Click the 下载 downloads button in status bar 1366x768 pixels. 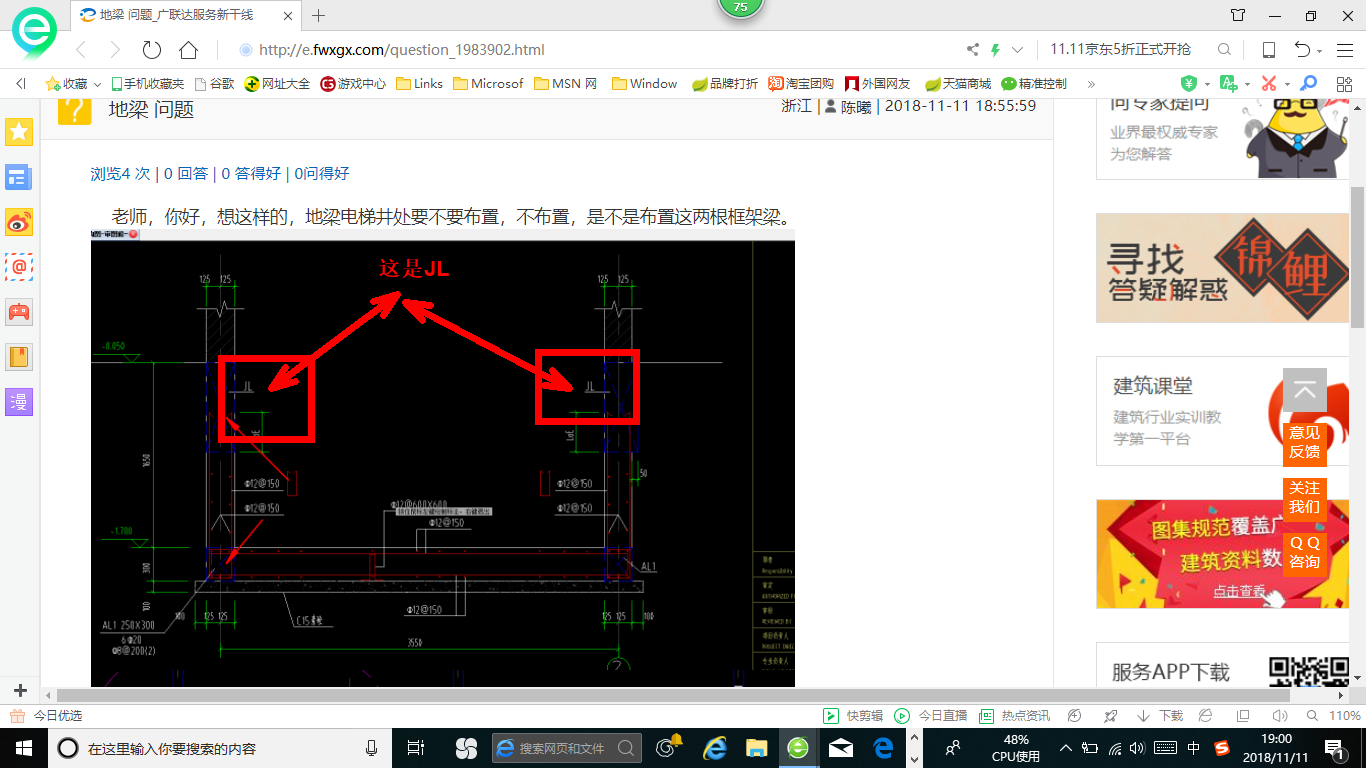1160,716
